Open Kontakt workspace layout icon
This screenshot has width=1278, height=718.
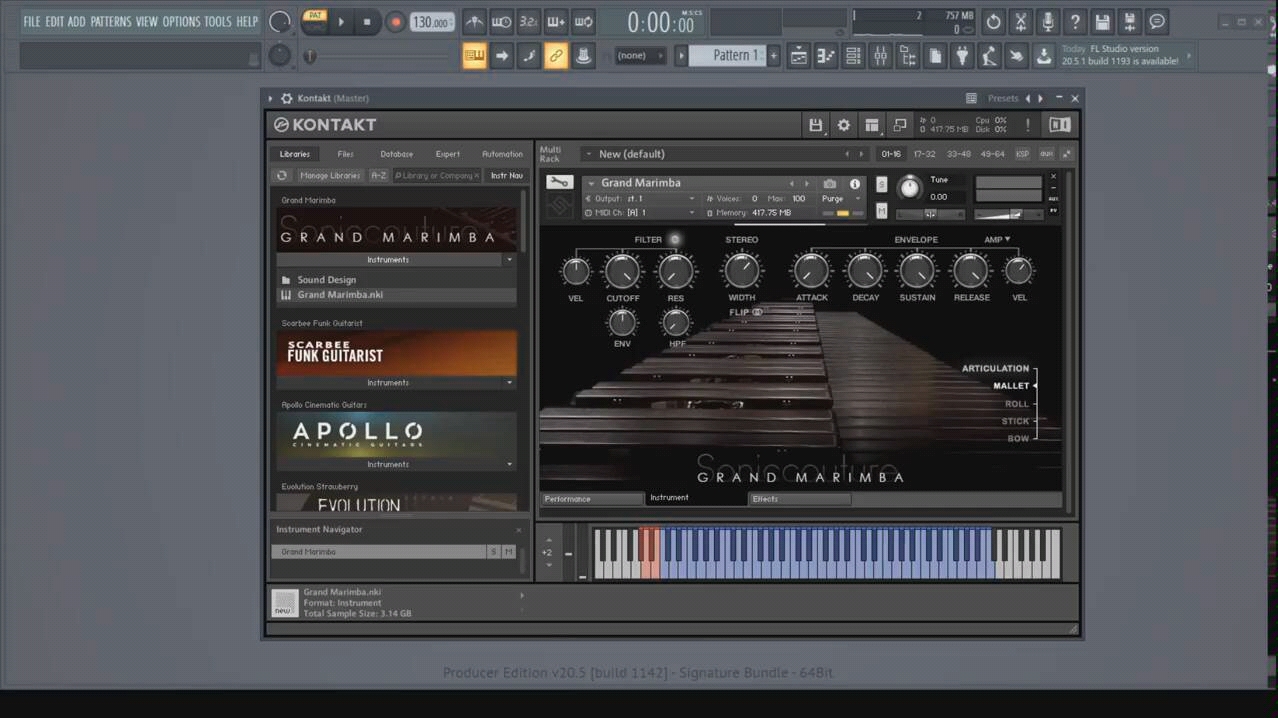point(871,125)
